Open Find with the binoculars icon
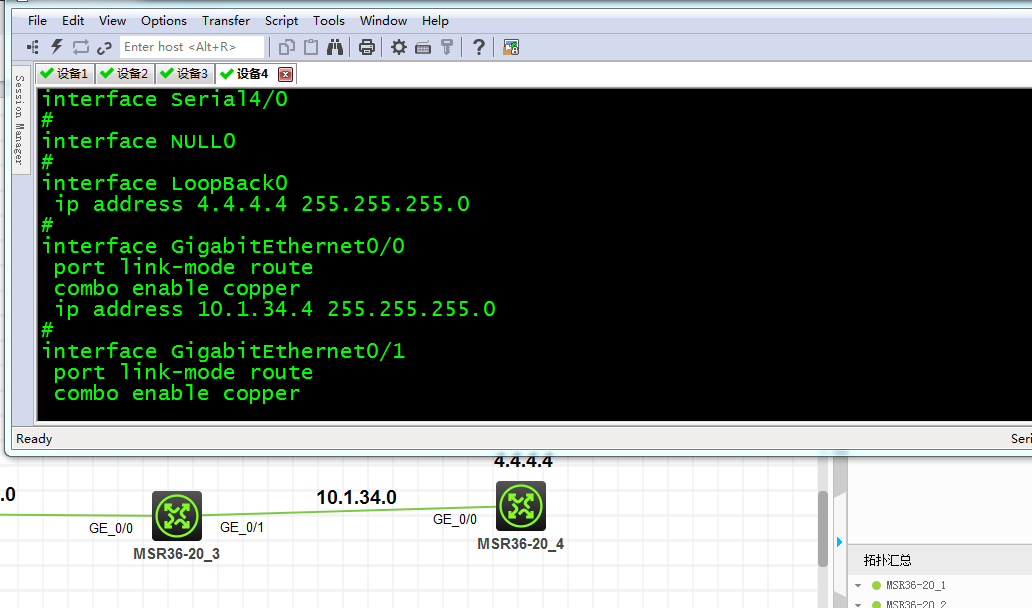Image resolution: width=1032 pixels, height=608 pixels. click(335, 47)
